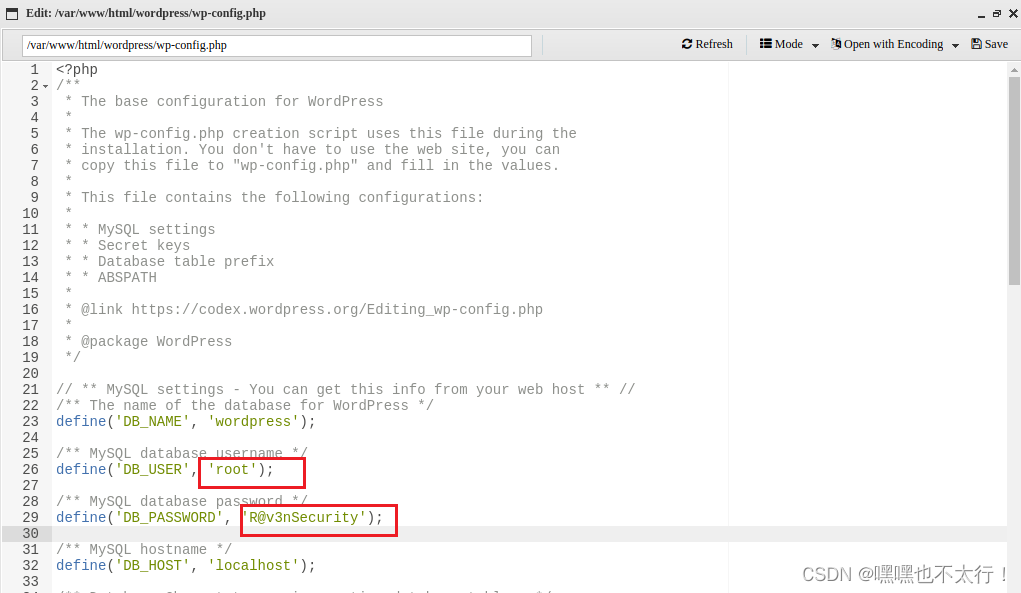Click 'MySQL settings' comment on line 11
Screen dimensions: 1021x593
click(156, 230)
